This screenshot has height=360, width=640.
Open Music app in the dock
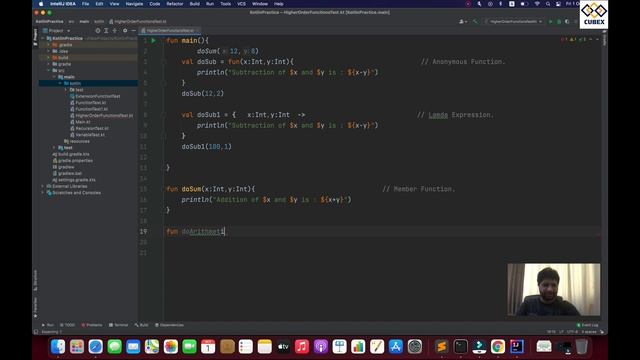click(x=302, y=347)
